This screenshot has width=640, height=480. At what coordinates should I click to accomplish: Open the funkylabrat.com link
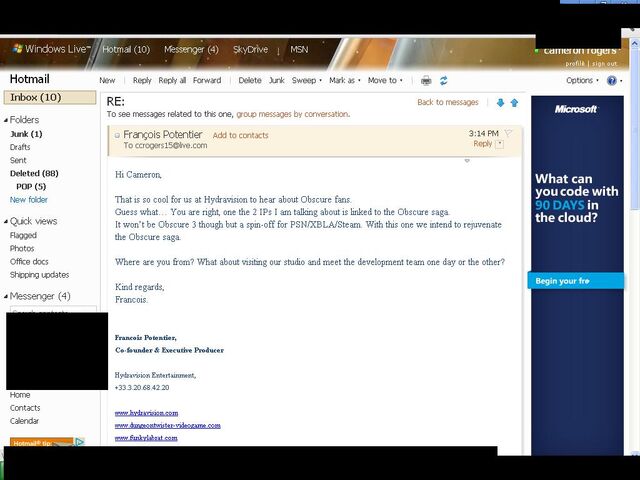146,438
